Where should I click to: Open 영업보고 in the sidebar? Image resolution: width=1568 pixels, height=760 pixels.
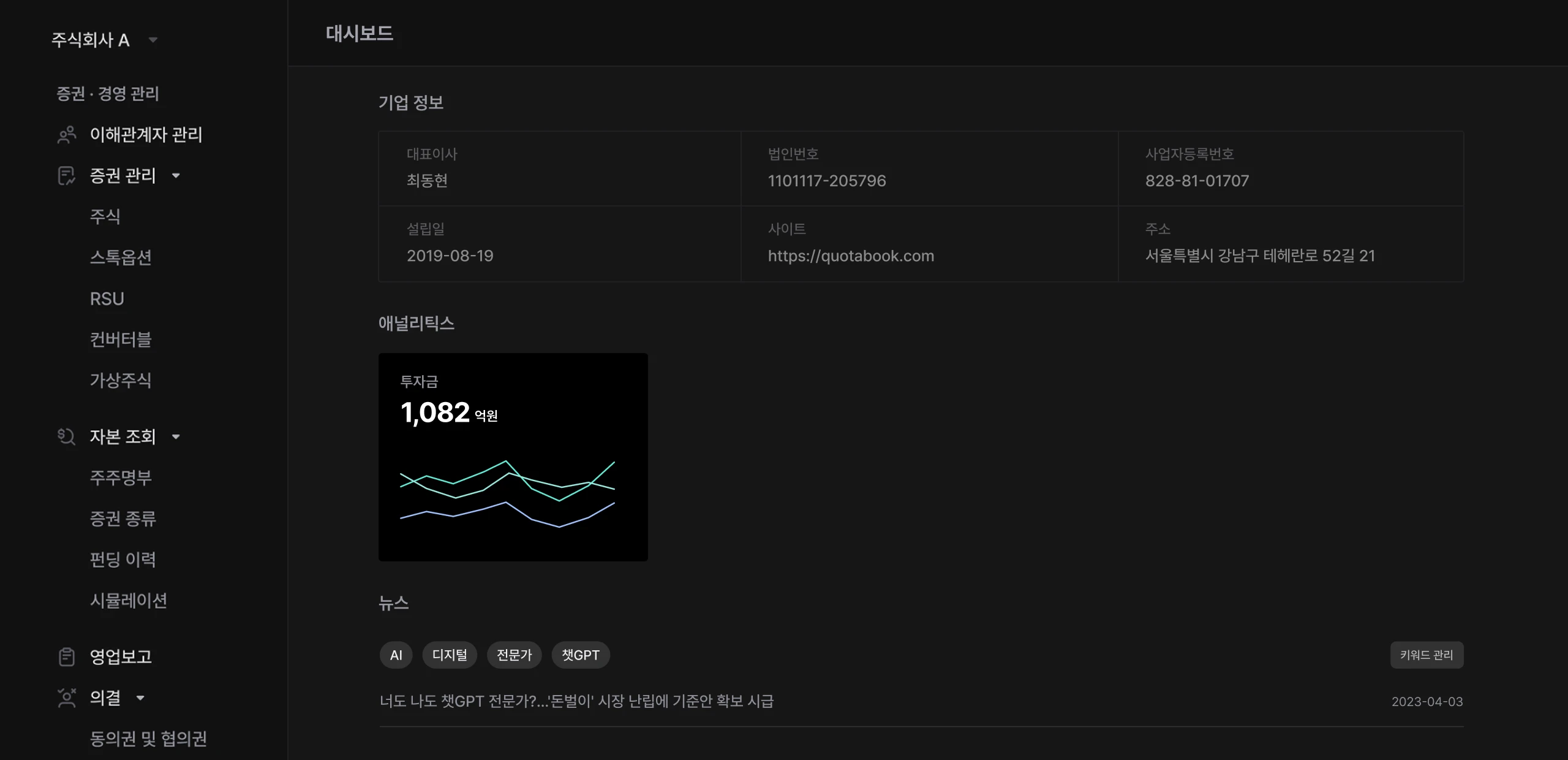coord(121,656)
